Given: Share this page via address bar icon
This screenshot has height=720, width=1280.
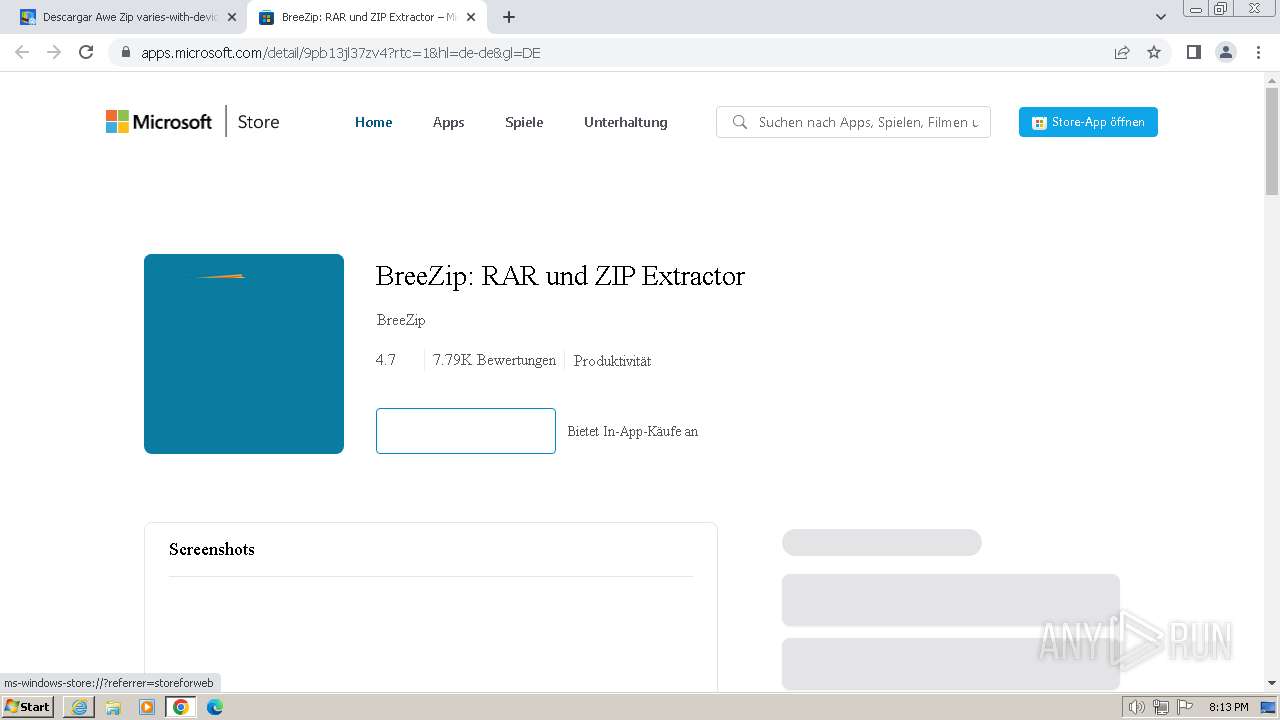Looking at the screenshot, I should [x=1122, y=52].
